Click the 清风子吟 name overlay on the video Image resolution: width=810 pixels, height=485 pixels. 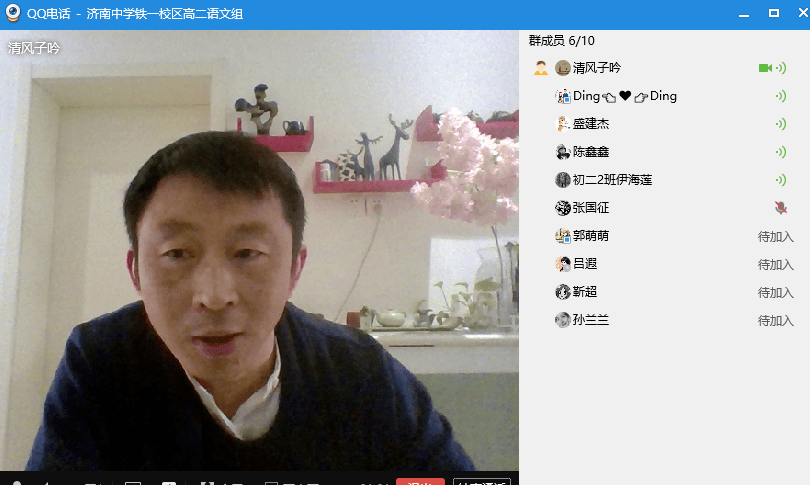(34, 48)
